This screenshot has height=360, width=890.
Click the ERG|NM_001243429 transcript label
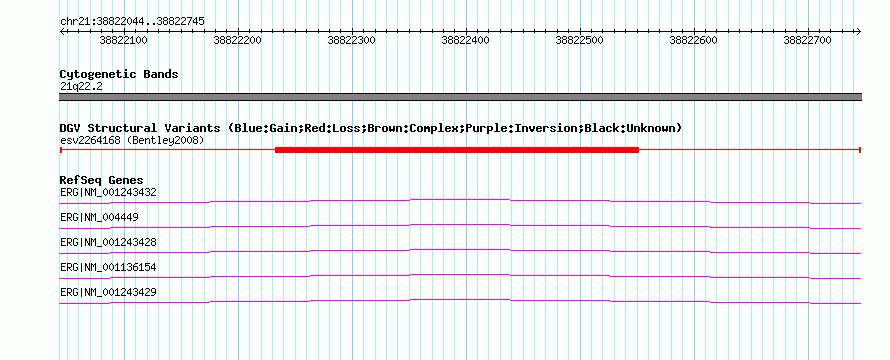point(108,292)
